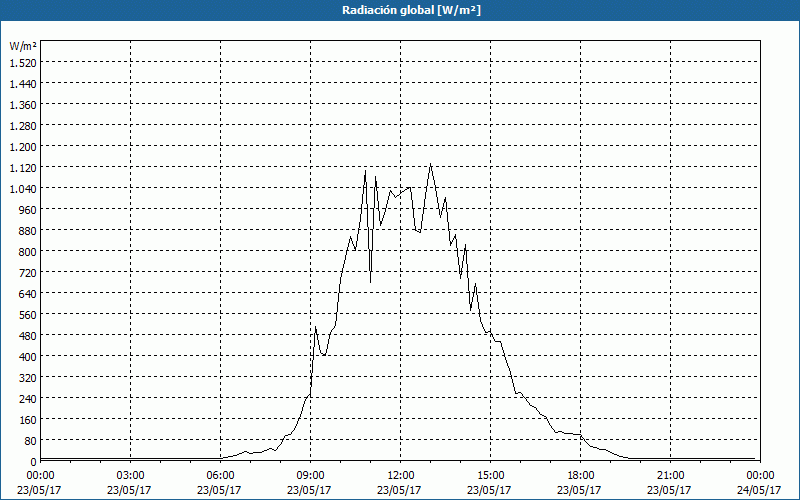Click the 800 y-axis value
Image resolution: width=800 pixels, height=500 pixels.
(x=29, y=252)
